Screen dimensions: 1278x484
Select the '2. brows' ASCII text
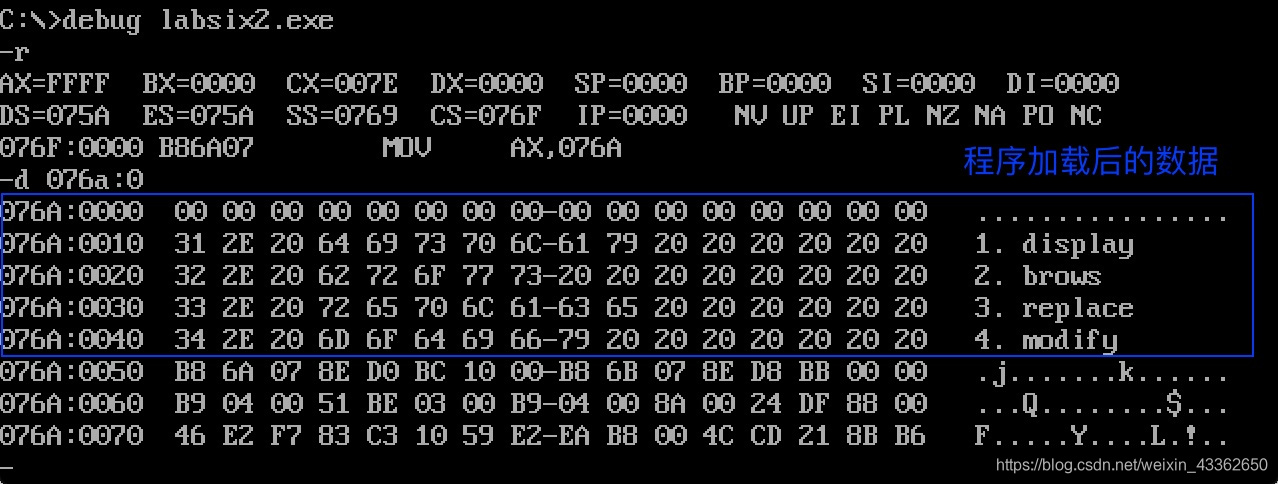point(1038,277)
